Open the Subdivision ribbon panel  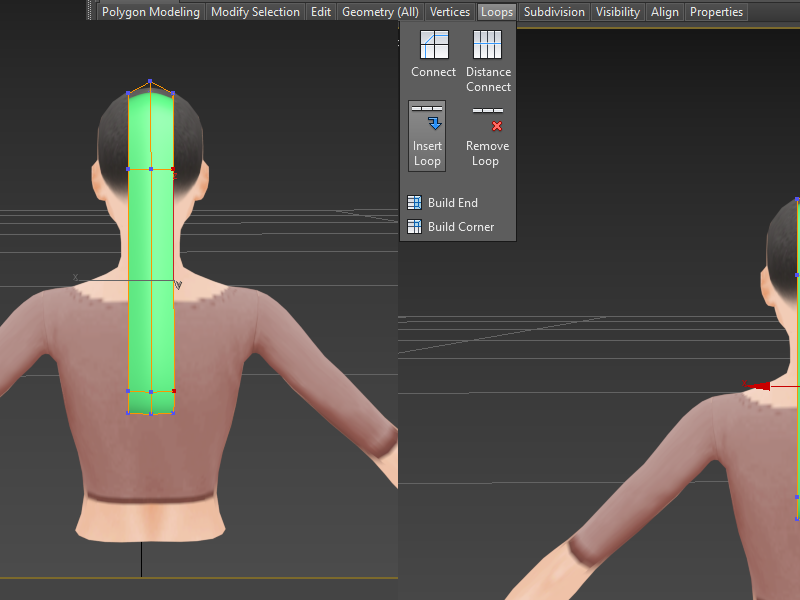coord(554,12)
